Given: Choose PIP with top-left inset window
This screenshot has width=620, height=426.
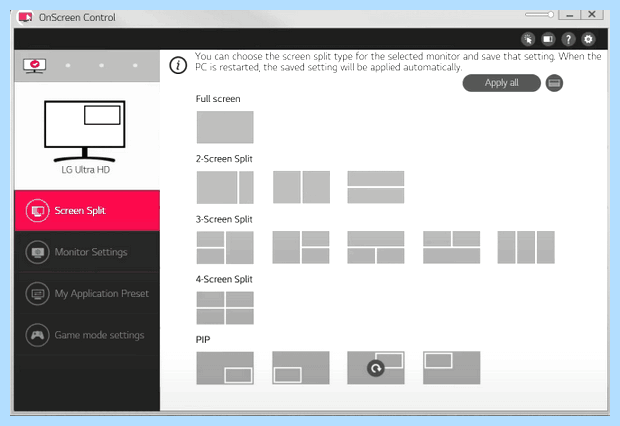Looking at the screenshot, I should point(451,368).
